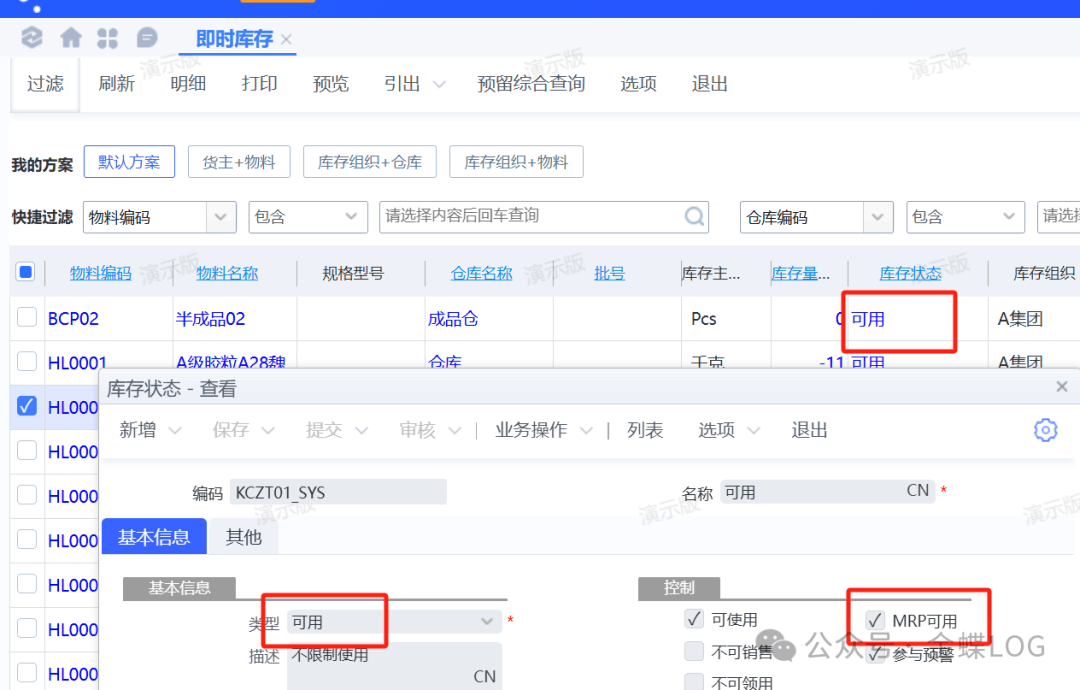The height and width of the screenshot is (690, 1080).
Task: Open the four-square apps grid icon
Action: [x=108, y=38]
